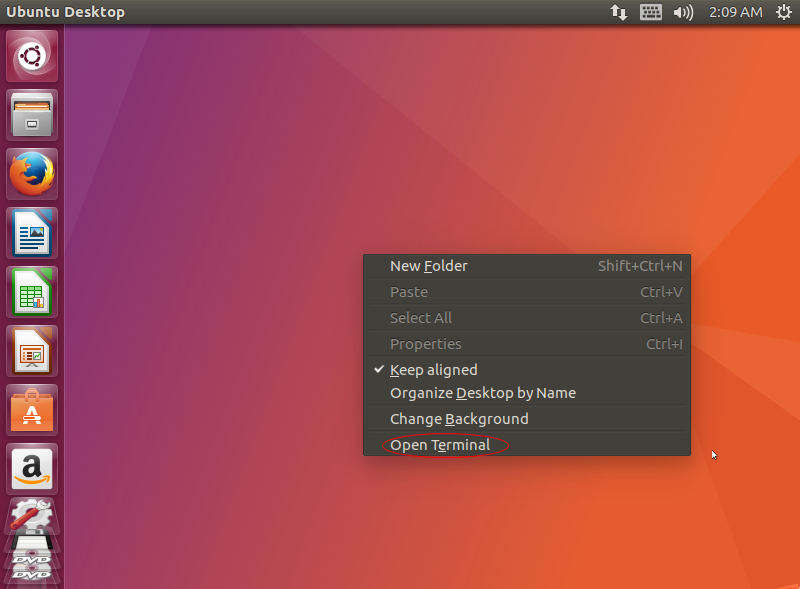Click the Ubuntu Desktop title text
The image size is (800, 589).
pyautogui.click(x=65, y=12)
